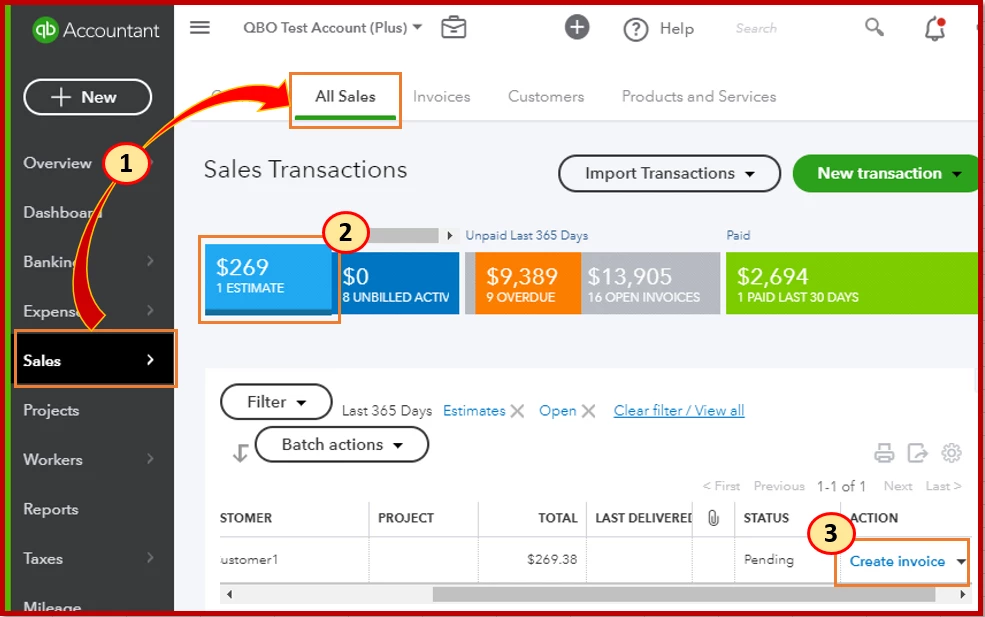Open Dashboard in the sidebar
Screen dimensions: 985x617
click(62, 212)
